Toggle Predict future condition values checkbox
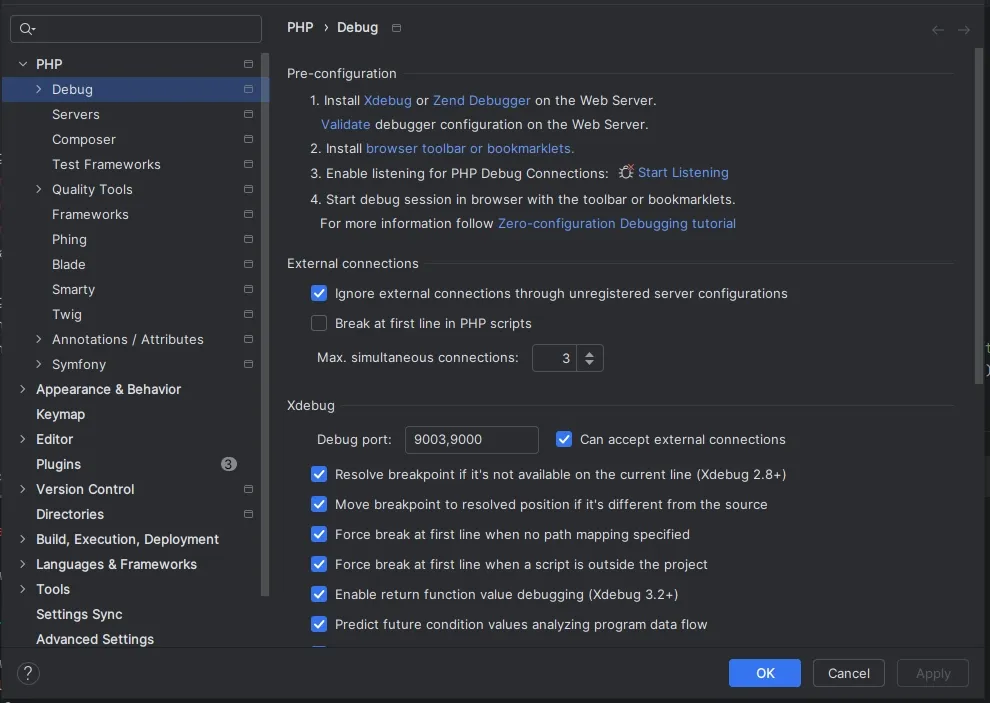The height and width of the screenshot is (703, 990). tap(319, 624)
